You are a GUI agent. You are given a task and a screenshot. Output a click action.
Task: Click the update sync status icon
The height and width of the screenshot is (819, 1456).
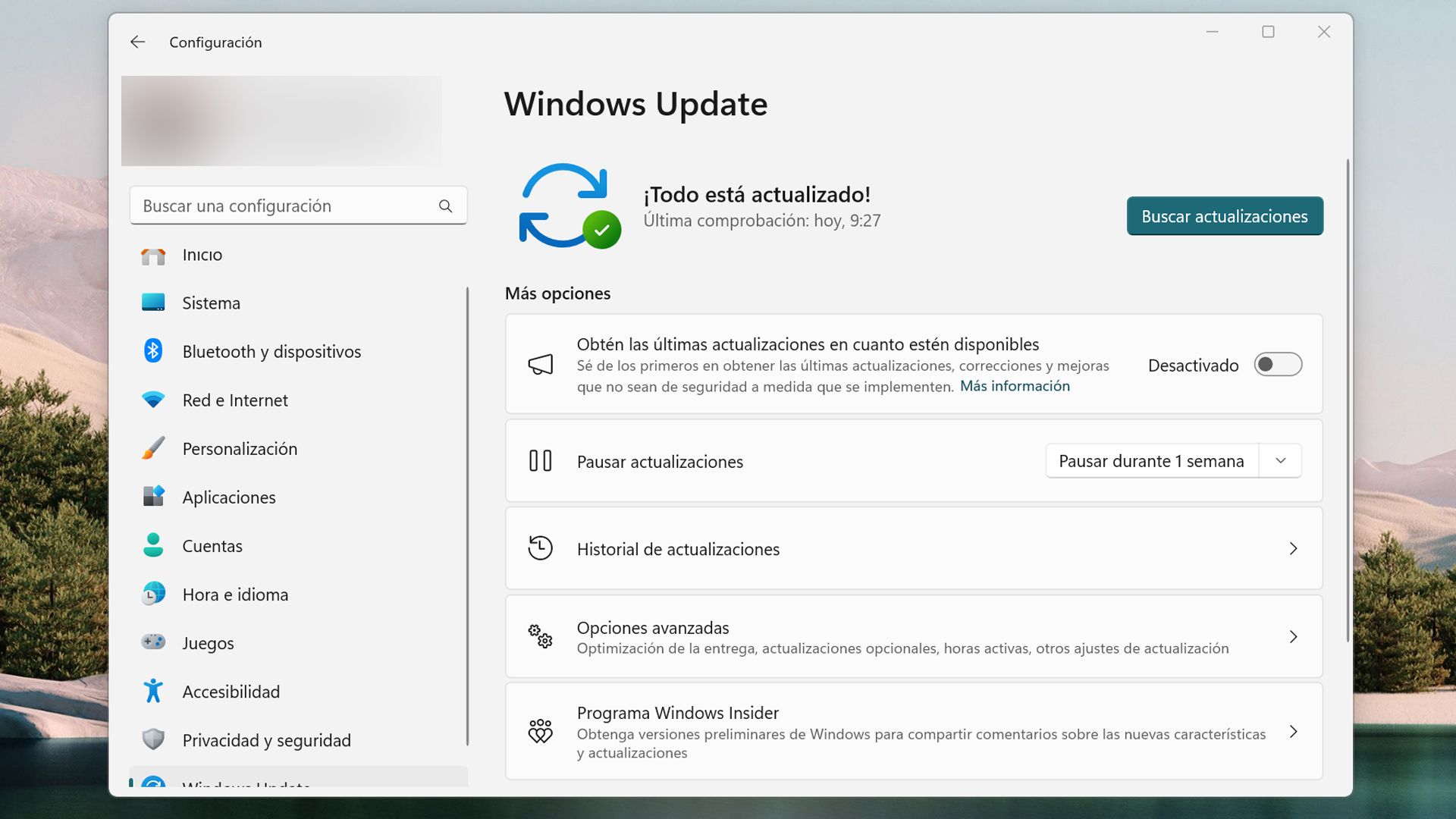[570, 206]
